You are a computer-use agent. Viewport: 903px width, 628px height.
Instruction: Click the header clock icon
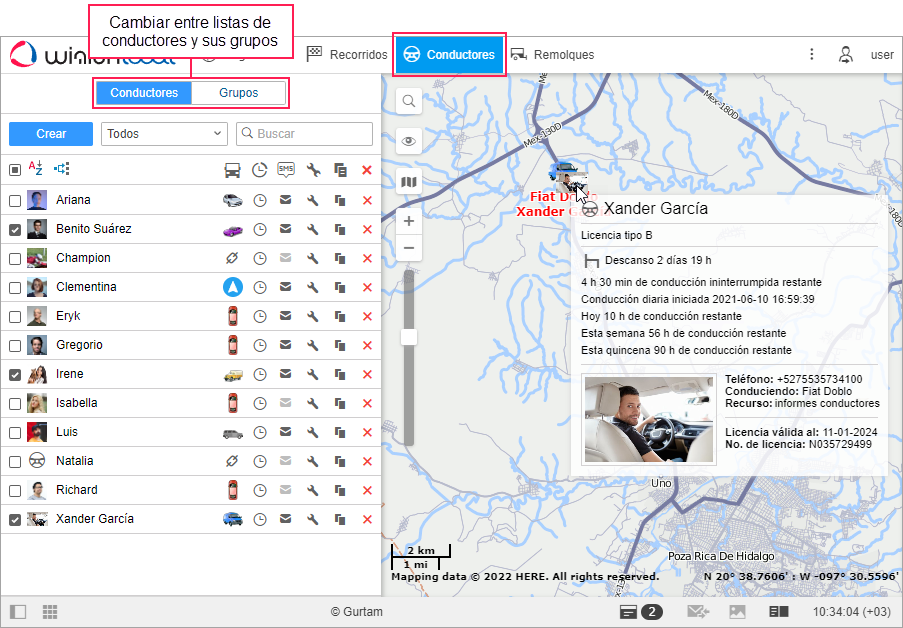[260, 170]
